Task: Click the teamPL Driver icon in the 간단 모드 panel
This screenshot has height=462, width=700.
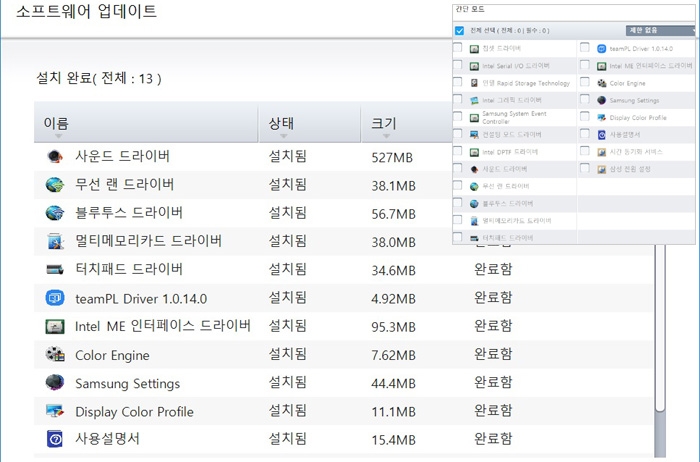Action: click(x=601, y=49)
